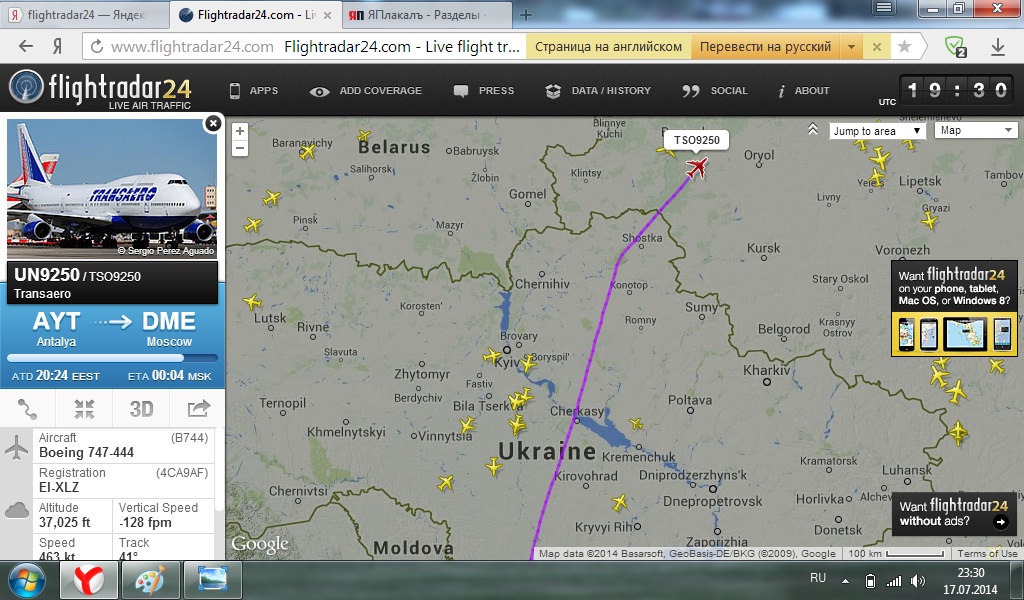Click the Boeing 747-444 aircraft text

point(86,452)
